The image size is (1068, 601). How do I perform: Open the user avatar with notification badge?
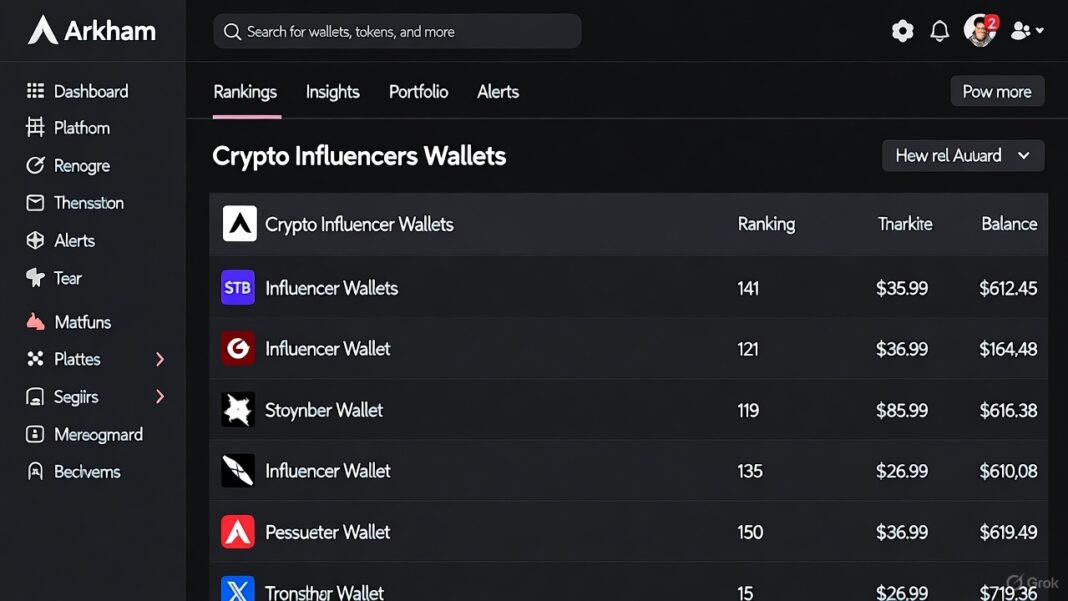coord(980,30)
